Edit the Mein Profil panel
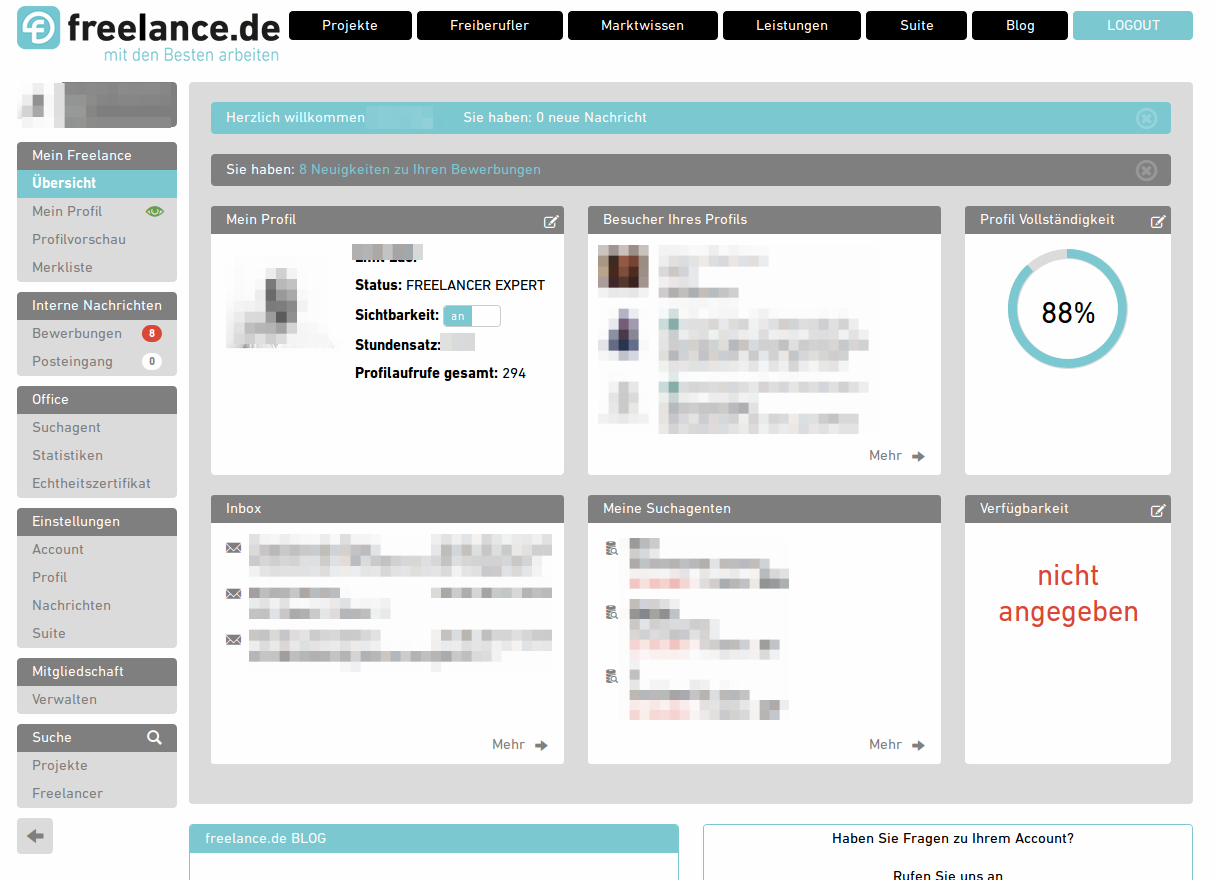This screenshot has width=1217, height=880. [551, 221]
